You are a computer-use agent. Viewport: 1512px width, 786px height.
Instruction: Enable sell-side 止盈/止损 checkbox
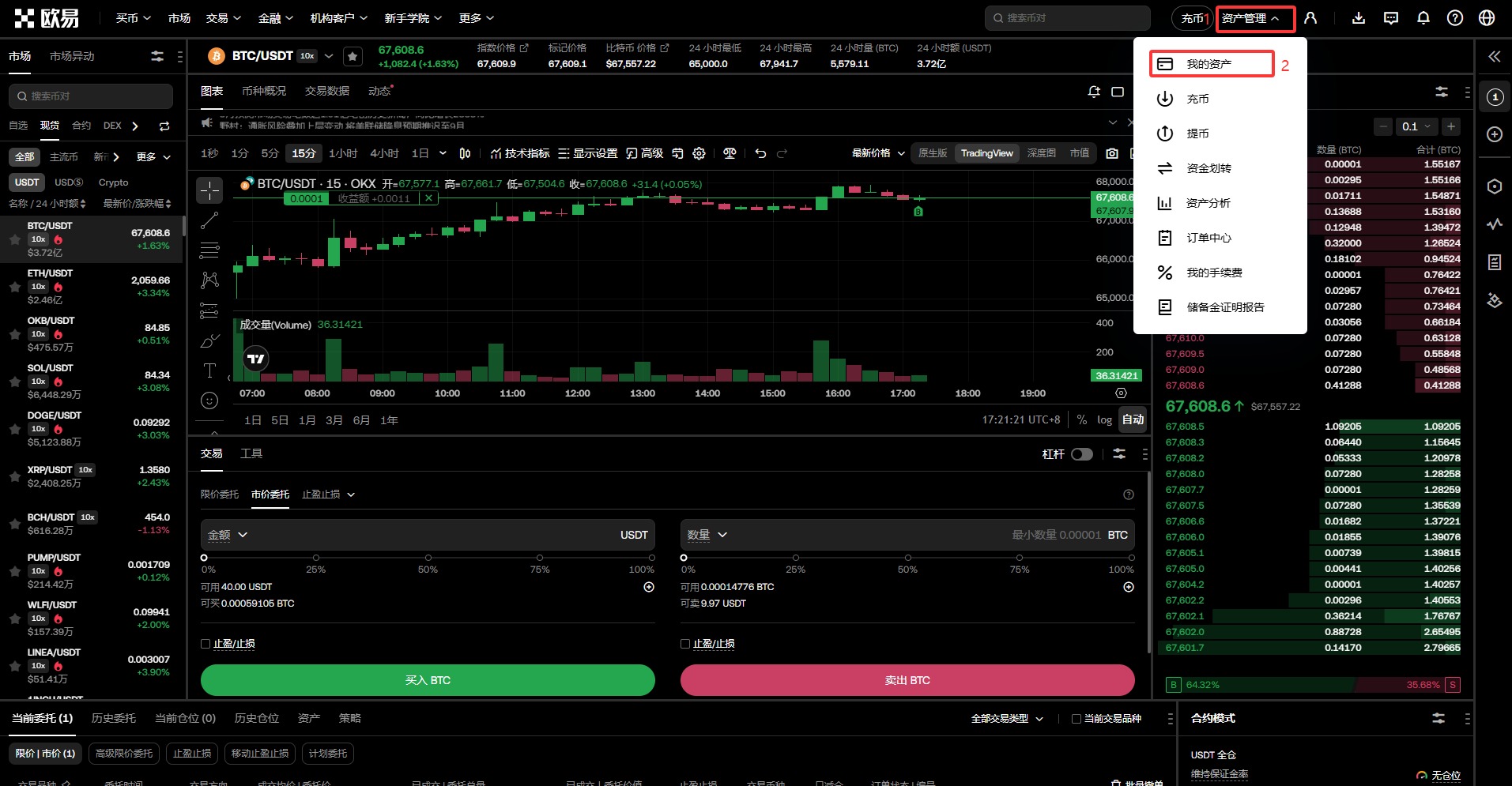pos(685,644)
